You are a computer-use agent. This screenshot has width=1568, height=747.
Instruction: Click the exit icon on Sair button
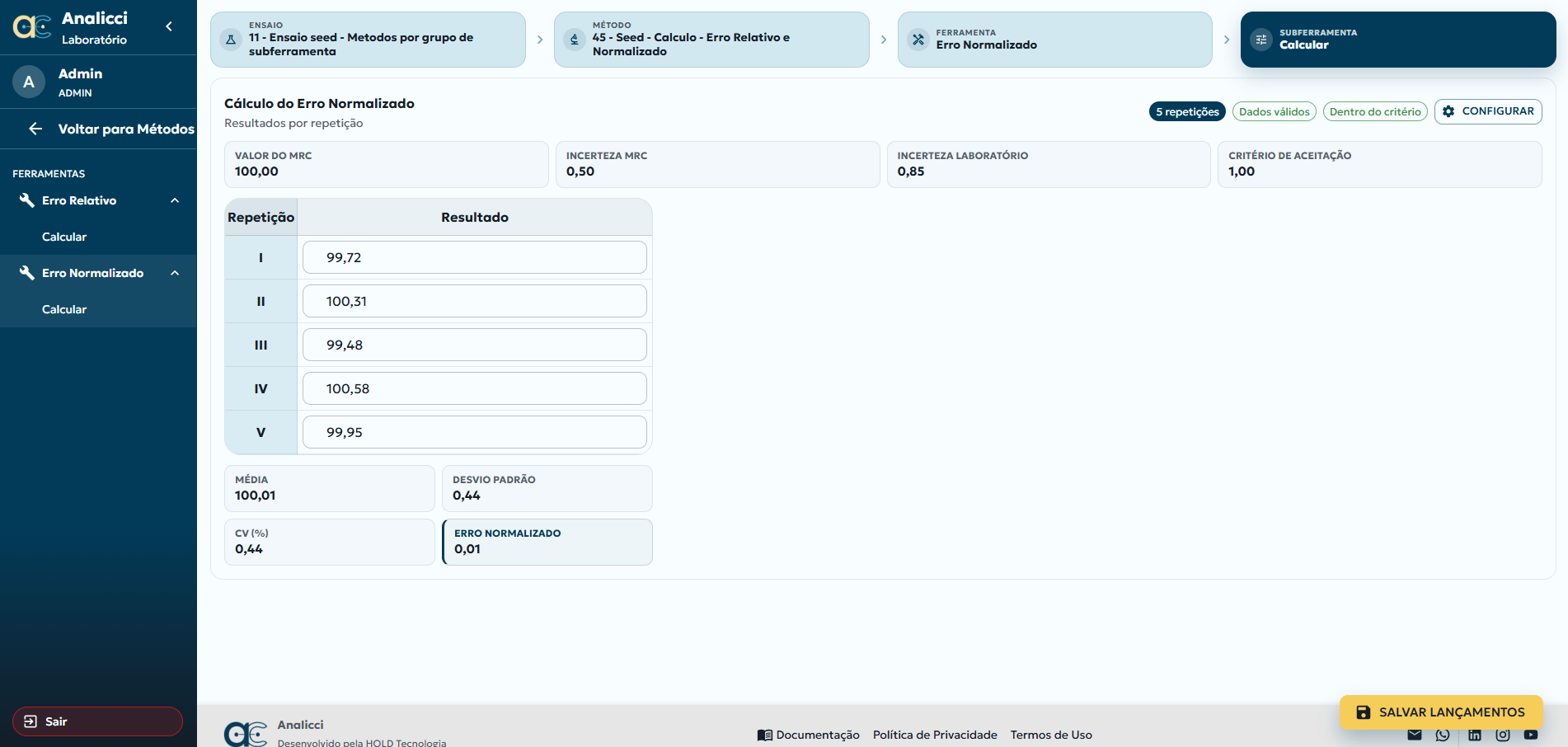[31, 721]
